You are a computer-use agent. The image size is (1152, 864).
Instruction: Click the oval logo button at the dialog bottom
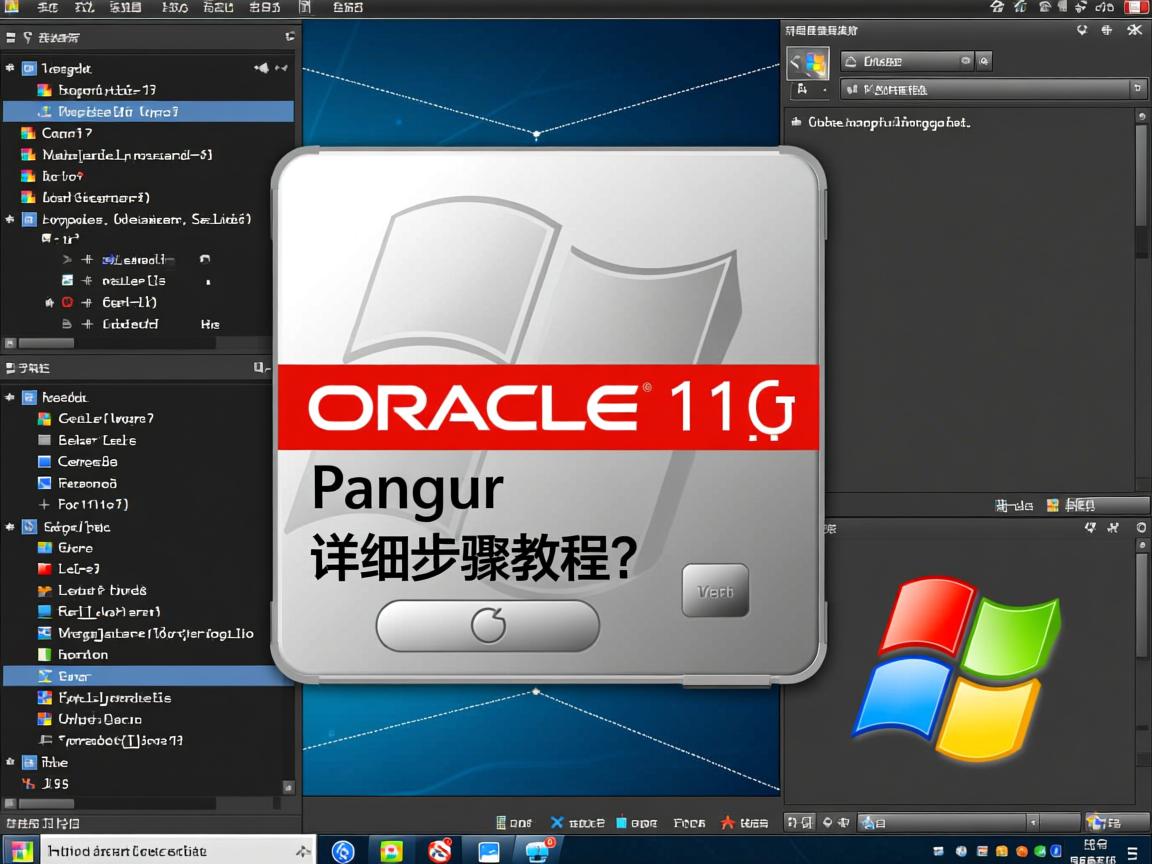(487, 625)
